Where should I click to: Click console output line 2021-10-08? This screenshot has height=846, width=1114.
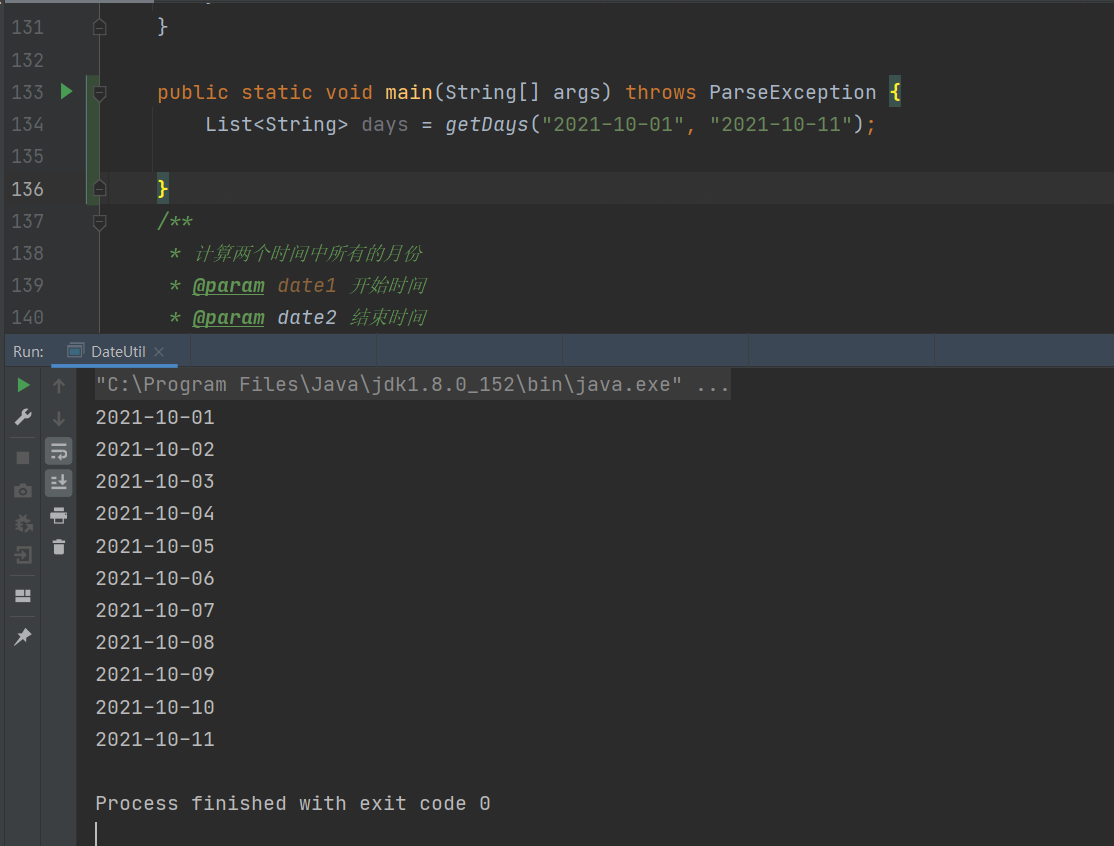pyautogui.click(x=155, y=642)
